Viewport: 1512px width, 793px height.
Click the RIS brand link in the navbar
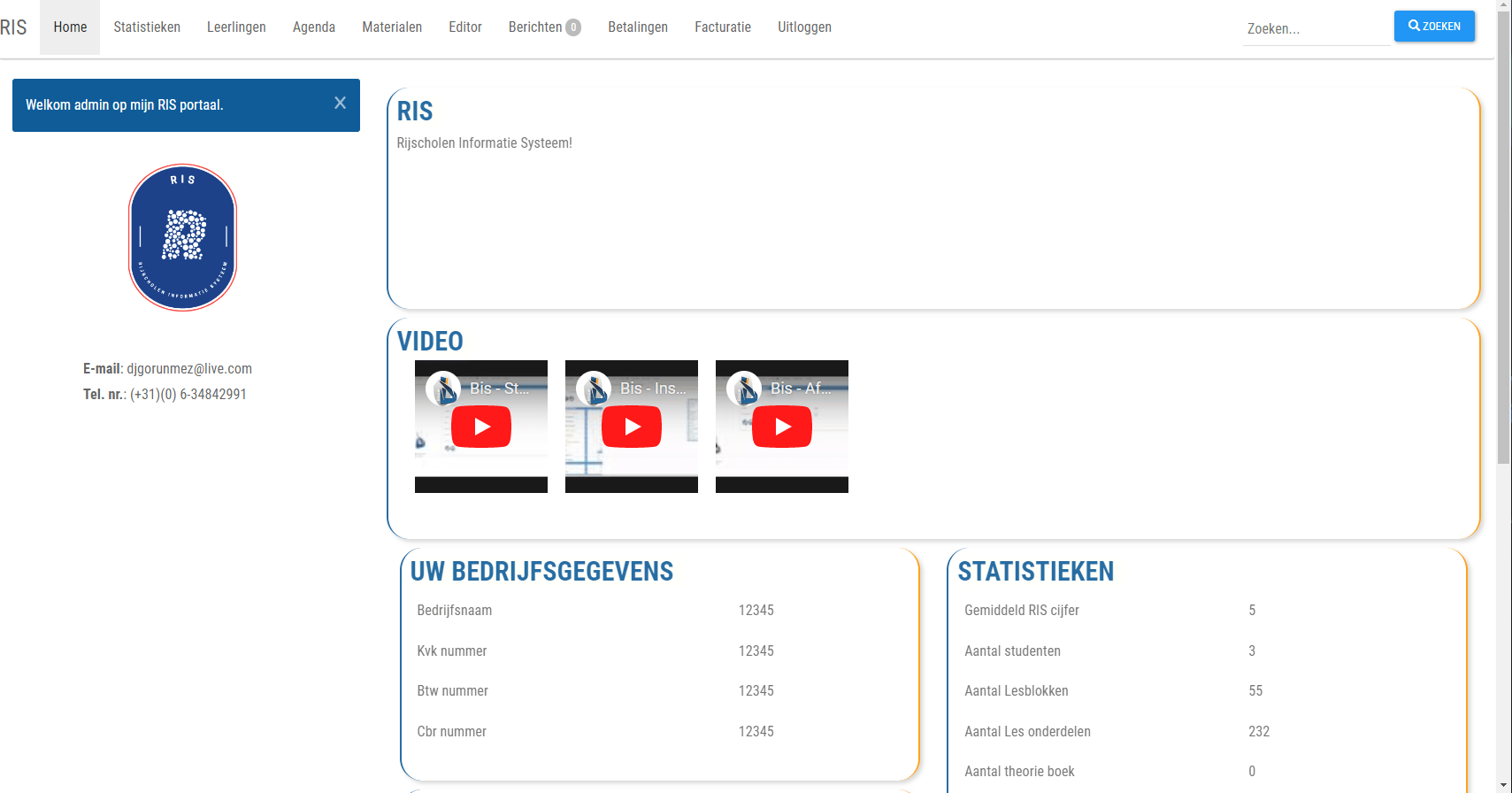tap(13, 27)
